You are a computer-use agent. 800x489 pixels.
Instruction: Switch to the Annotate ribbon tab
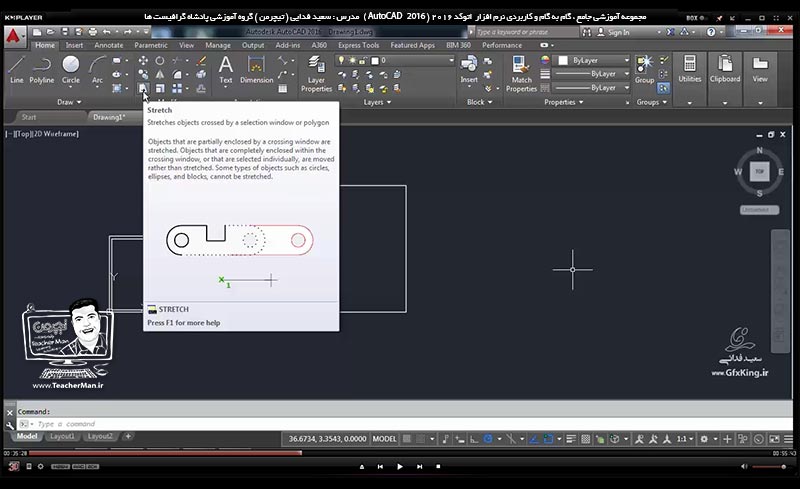109,45
